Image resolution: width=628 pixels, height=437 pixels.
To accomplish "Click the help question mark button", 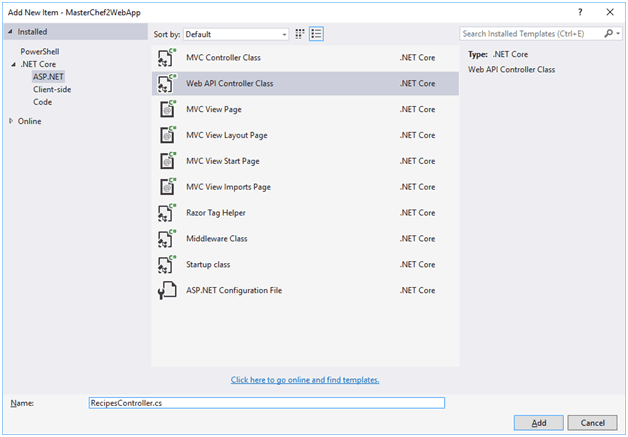I will (x=580, y=12).
